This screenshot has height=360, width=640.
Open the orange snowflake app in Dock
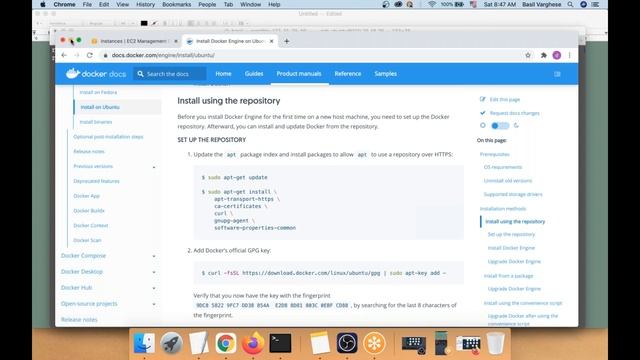374,343
